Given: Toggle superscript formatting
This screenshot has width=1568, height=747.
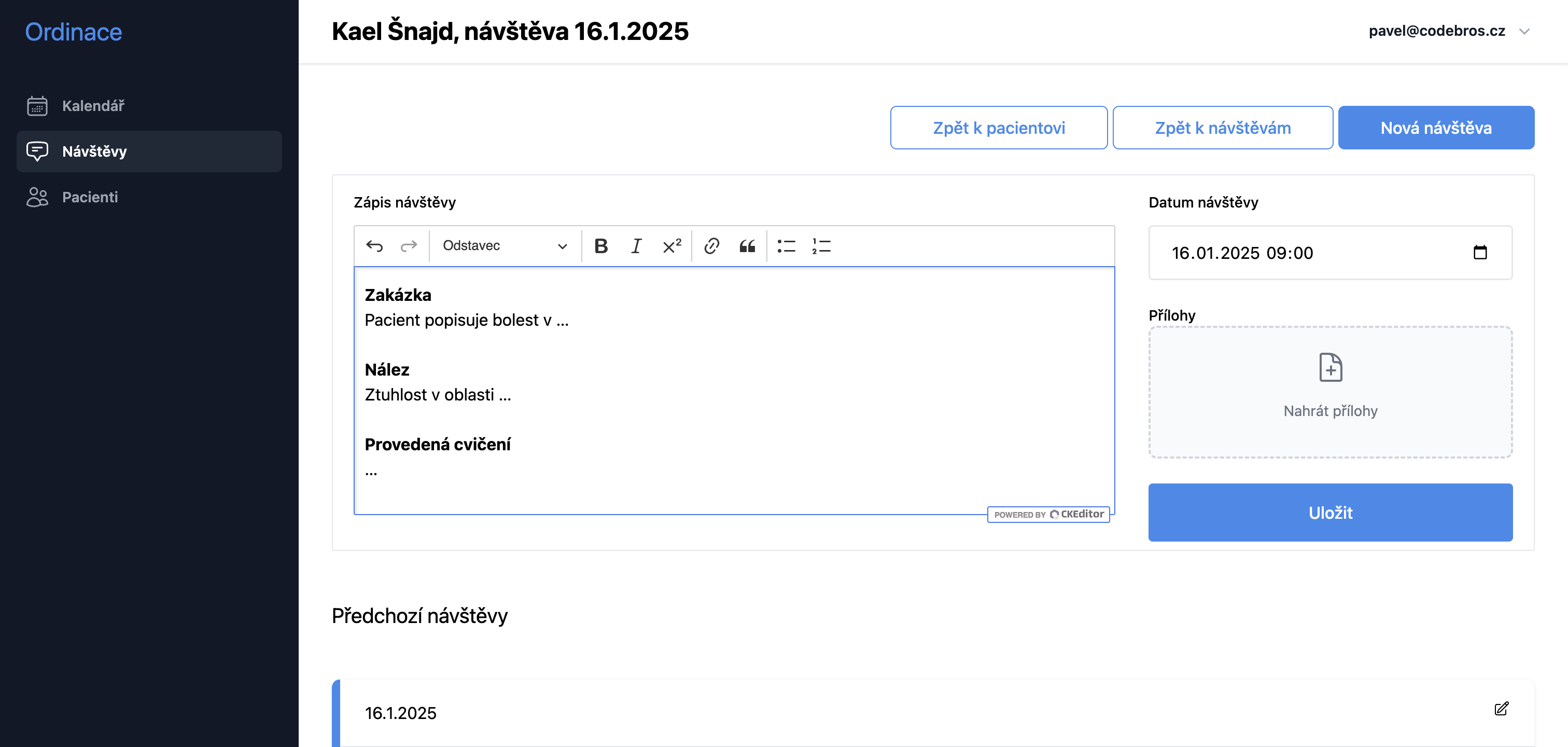Looking at the screenshot, I should (671, 246).
